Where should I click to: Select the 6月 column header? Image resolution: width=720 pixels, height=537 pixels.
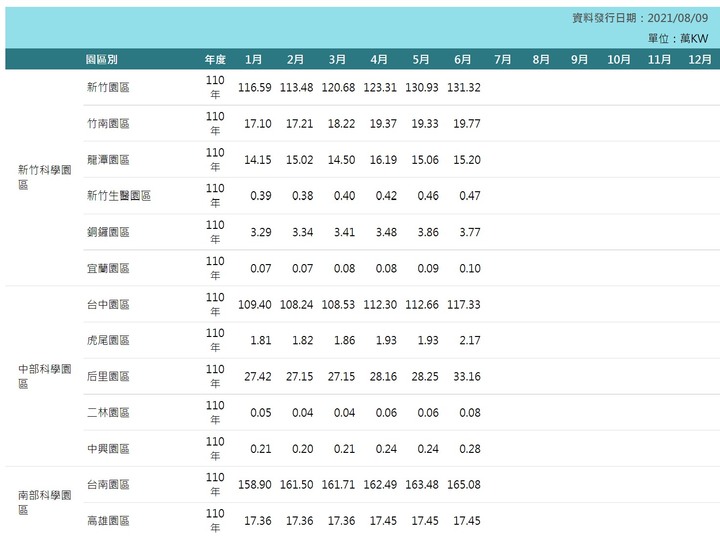(x=462, y=60)
